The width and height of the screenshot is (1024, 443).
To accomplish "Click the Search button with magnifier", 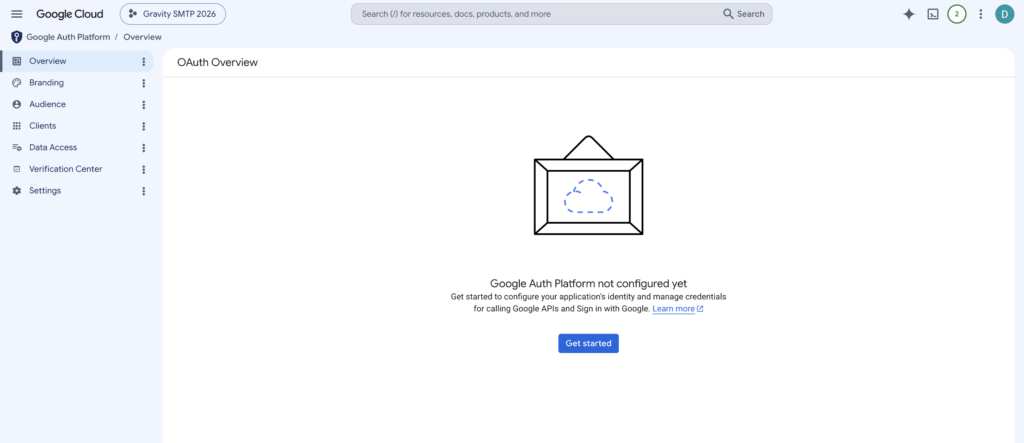I will point(743,14).
